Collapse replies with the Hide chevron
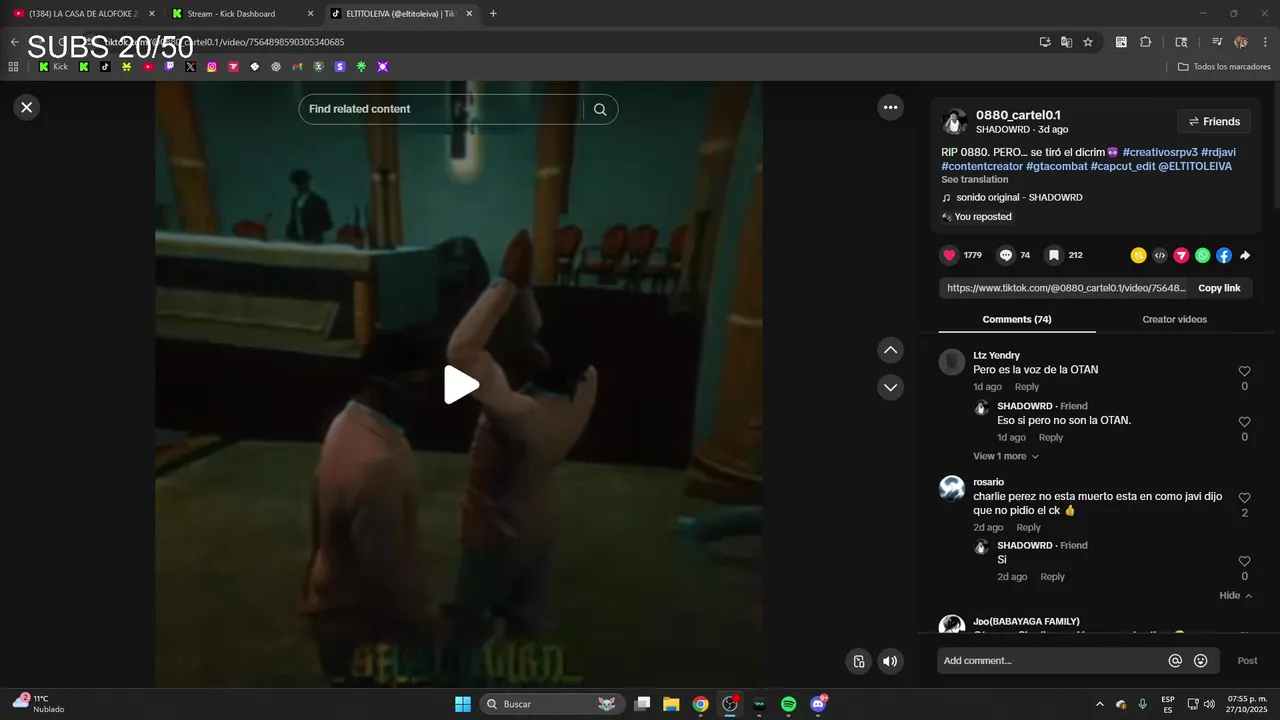Screen dimensions: 1280x720 pyautogui.click(x=1236, y=596)
